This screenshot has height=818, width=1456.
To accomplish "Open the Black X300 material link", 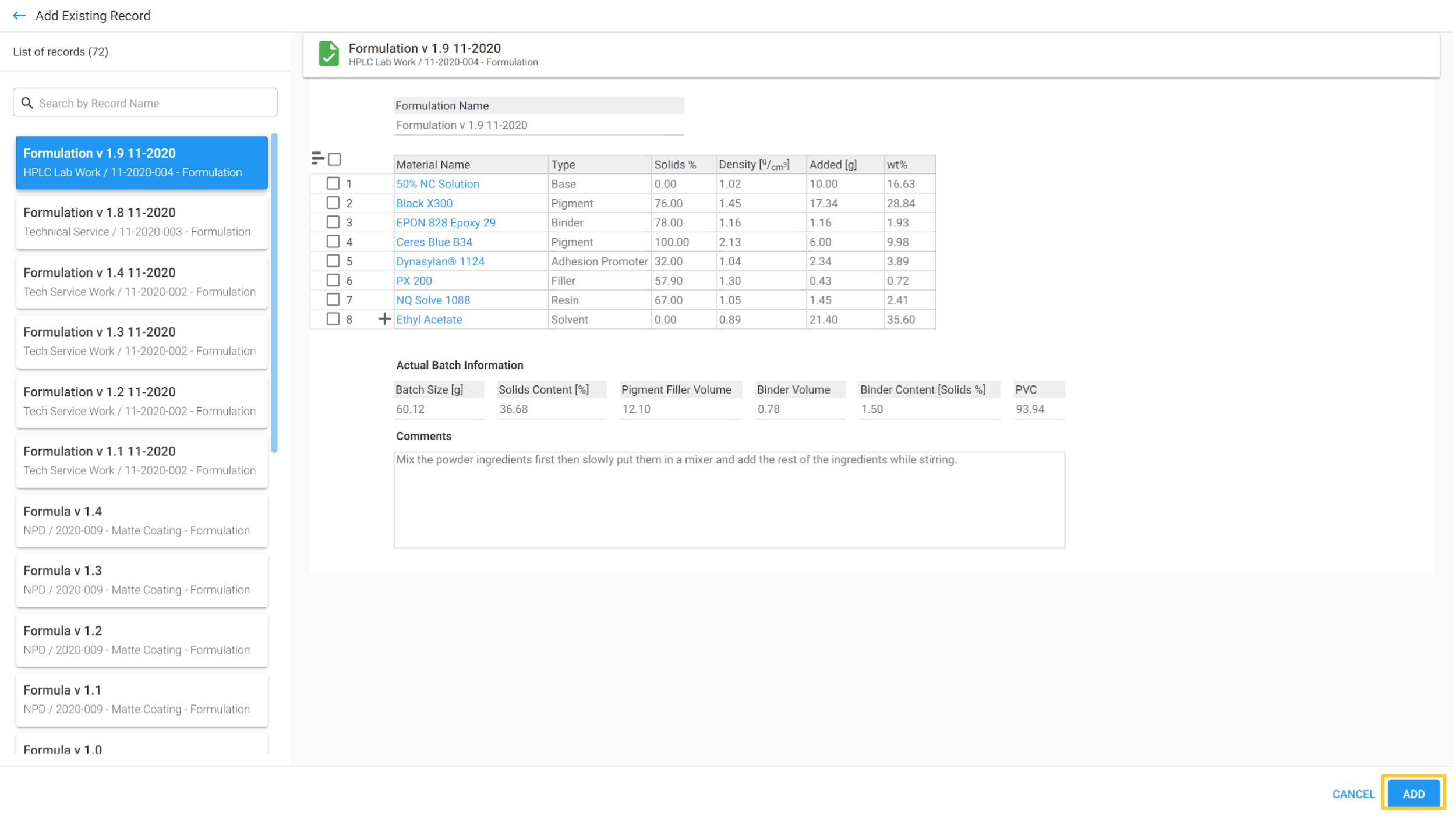I will [425, 204].
